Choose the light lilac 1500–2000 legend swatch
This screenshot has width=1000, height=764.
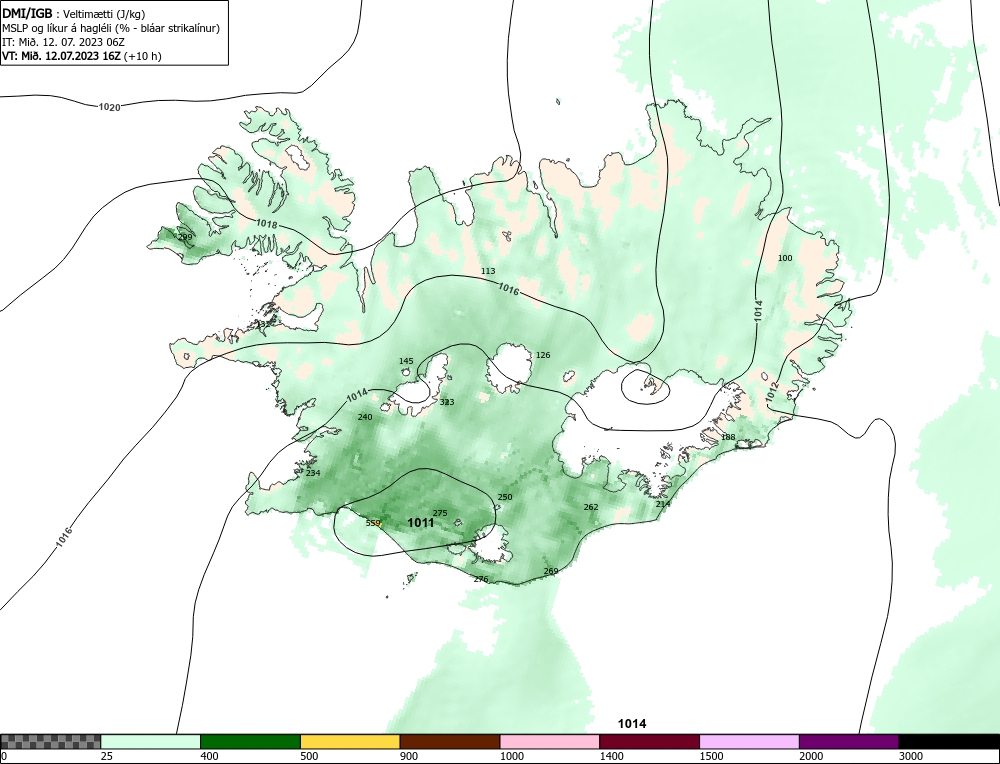point(749,742)
